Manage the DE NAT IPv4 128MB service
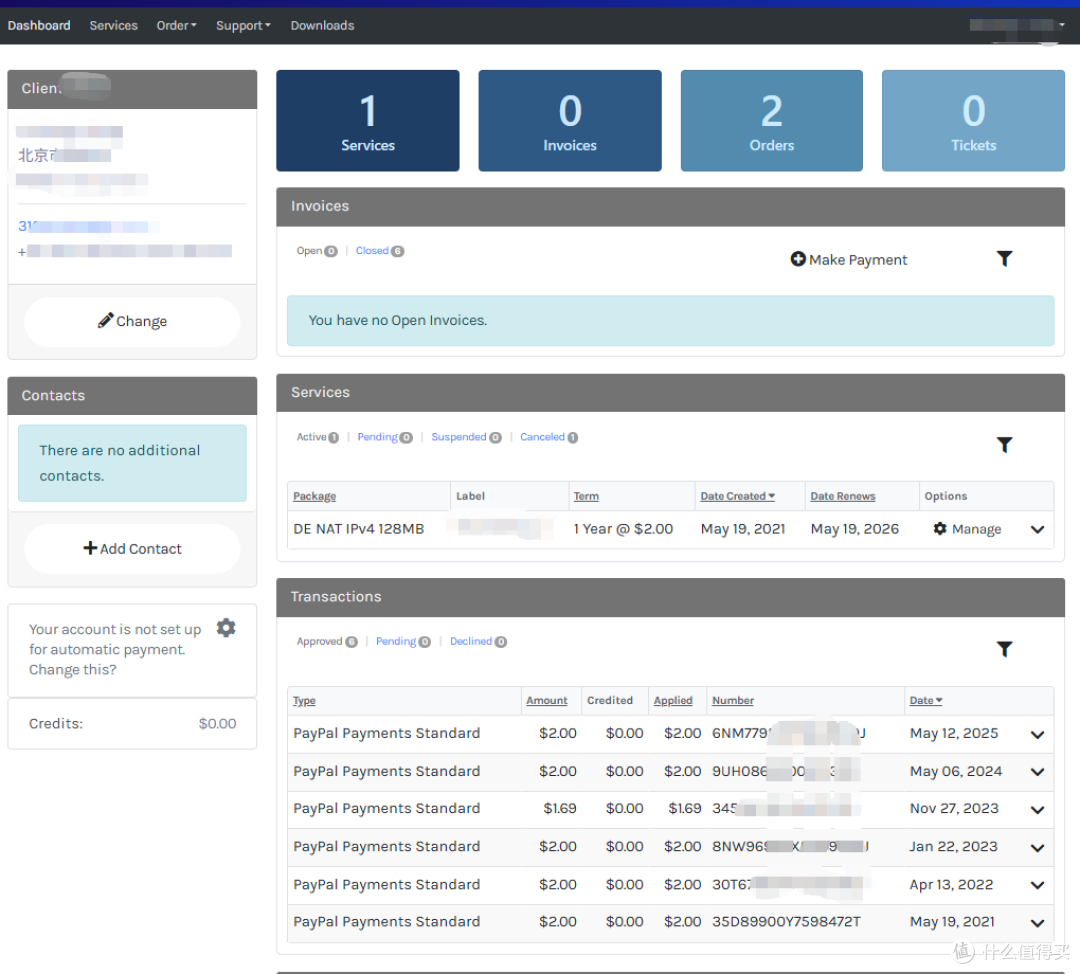The height and width of the screenshot is (974, 1080). pyautogui.click(x=967, y=529)
